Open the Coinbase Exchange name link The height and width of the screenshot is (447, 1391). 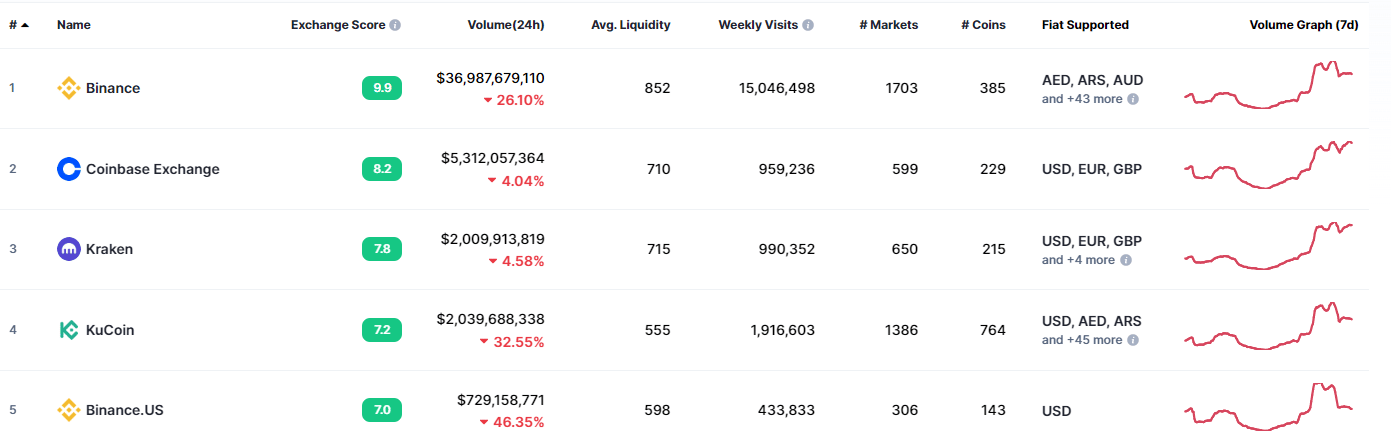[152, 169]
